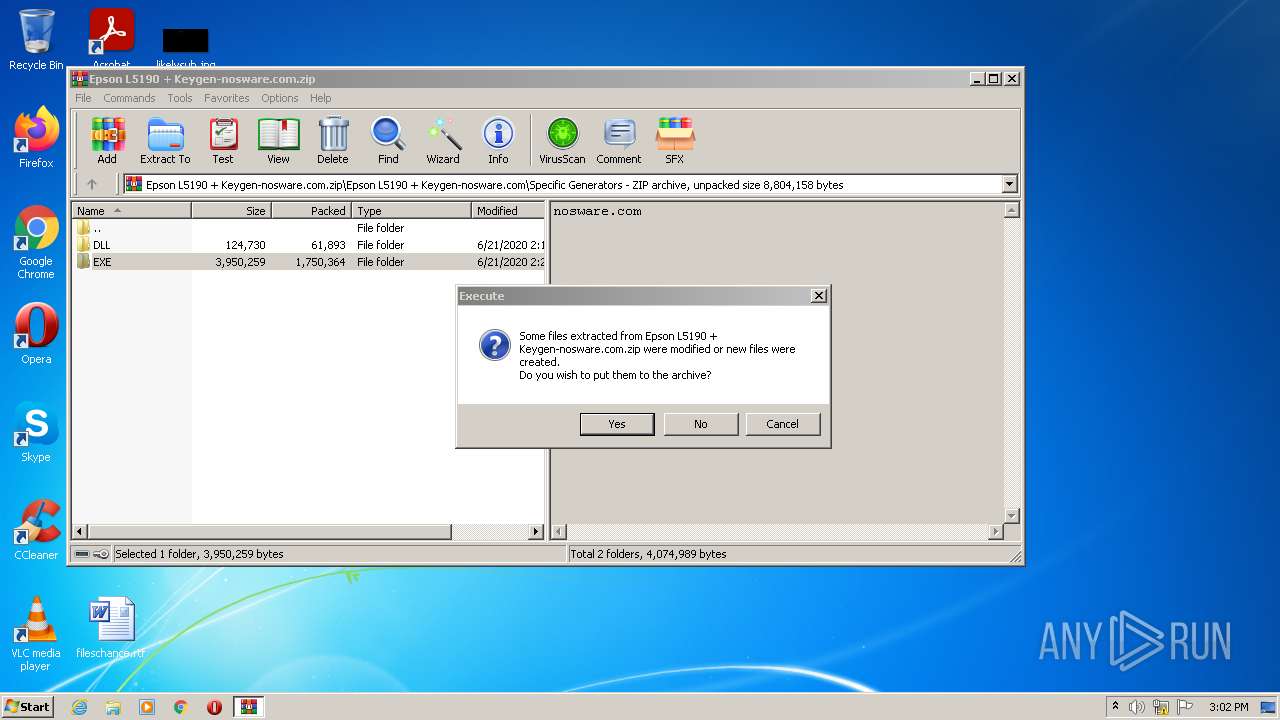Click Cancel in Execute dialog
Screen dimensions: 1280x720
783,424
